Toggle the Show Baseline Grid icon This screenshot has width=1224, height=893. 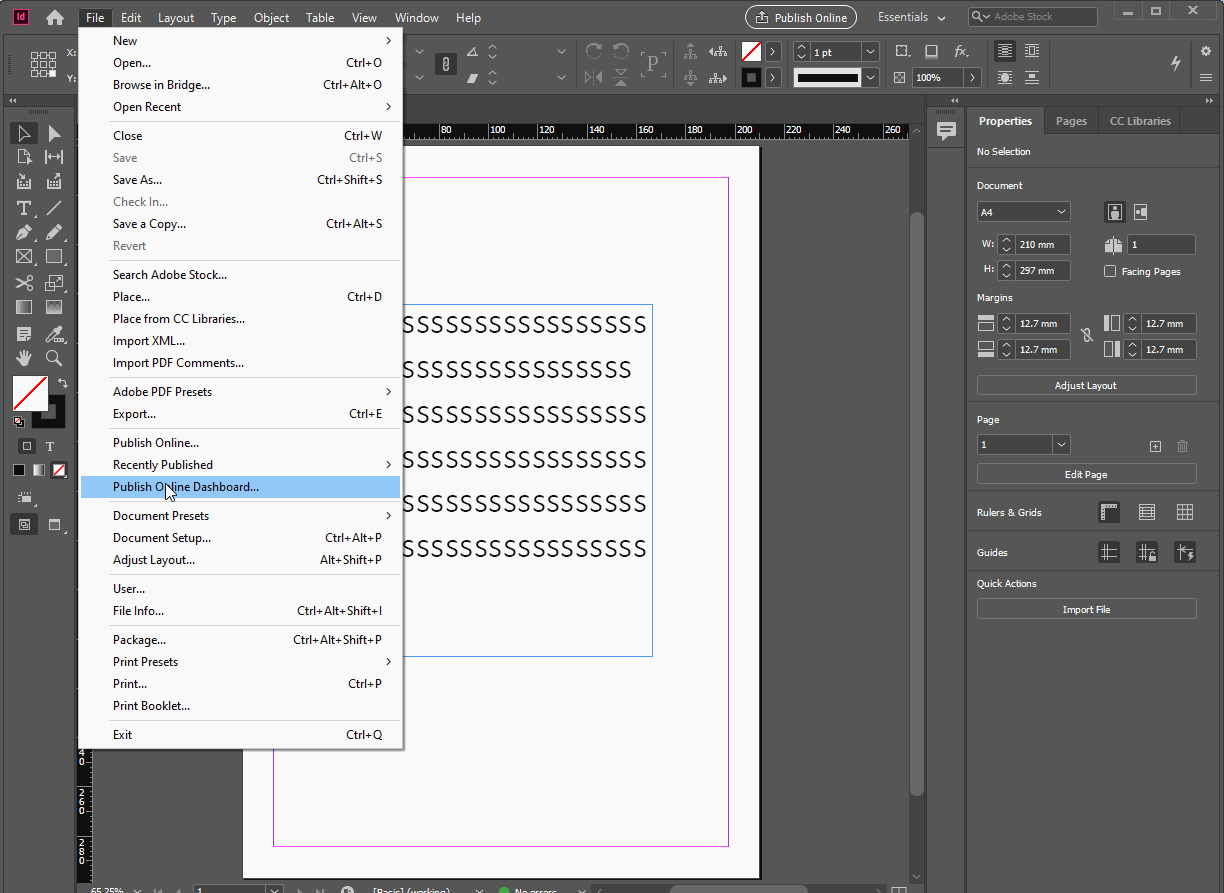pos(1147,512)
